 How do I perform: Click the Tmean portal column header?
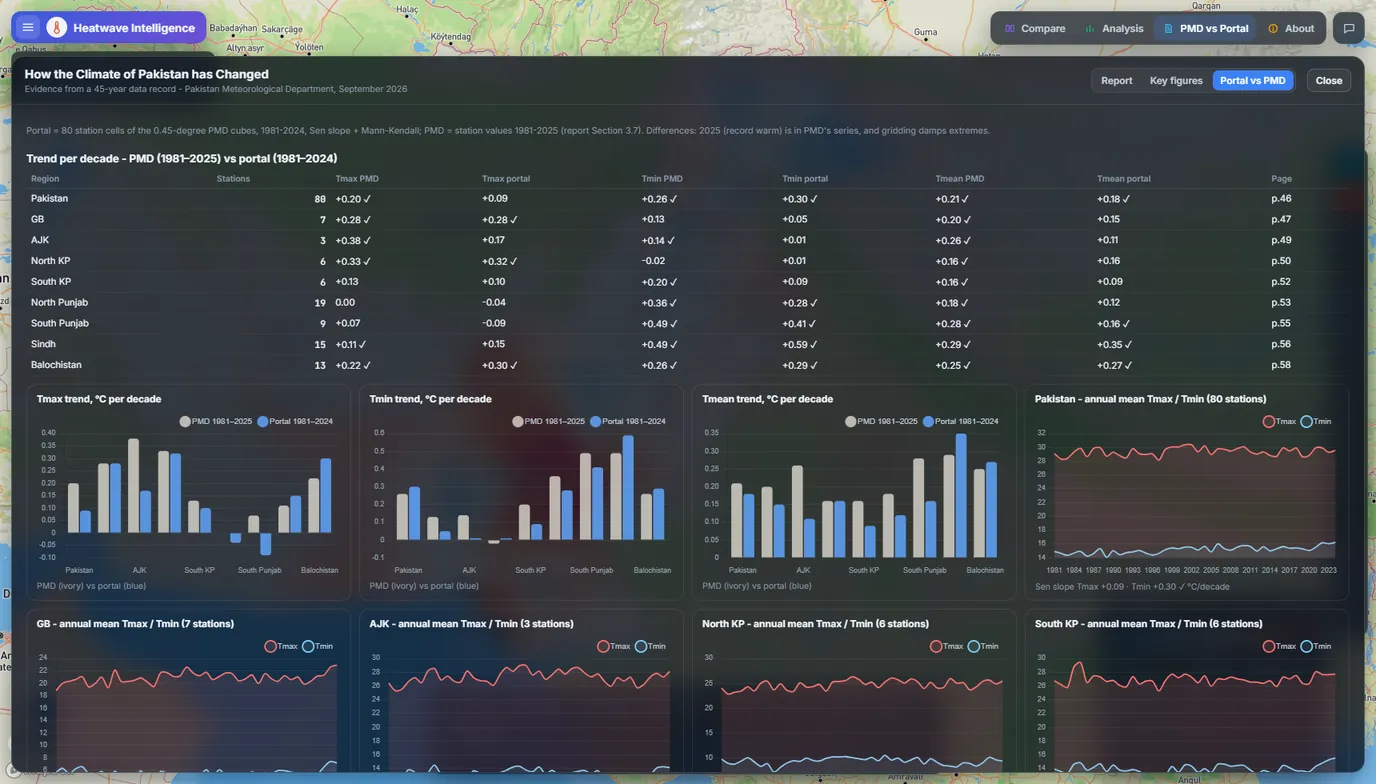1124,179
